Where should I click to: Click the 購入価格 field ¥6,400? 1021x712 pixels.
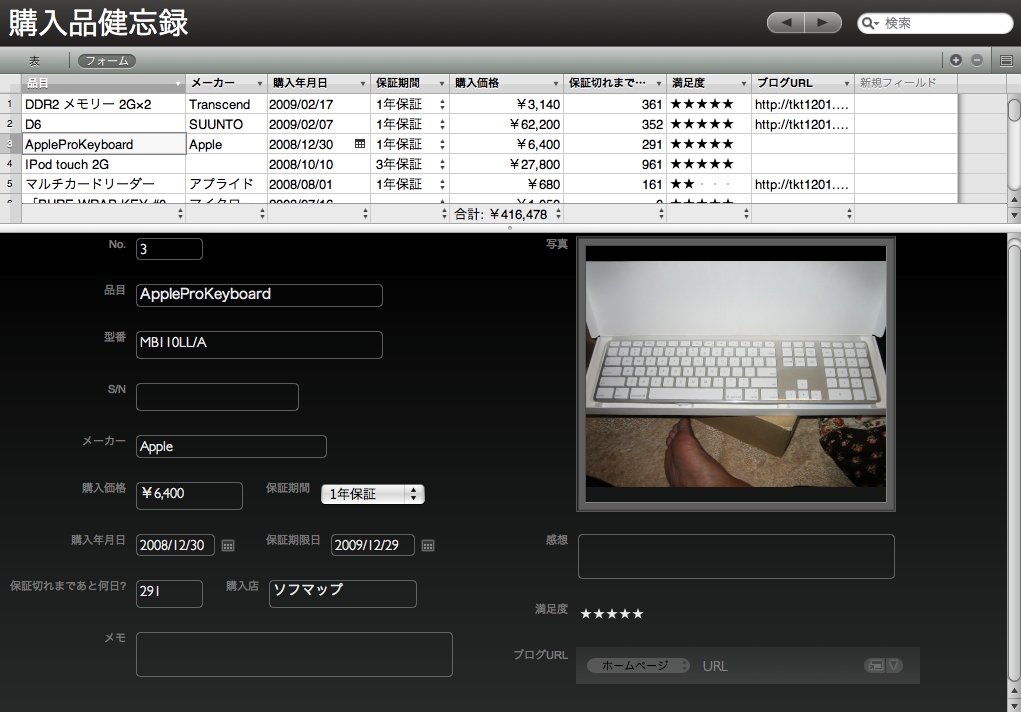tap(189, 496)
